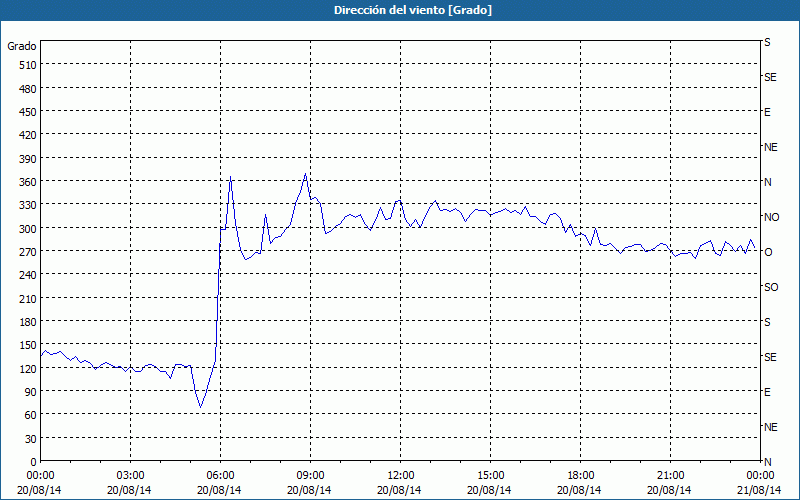Select the 330 degree axis label
The width and height of the screenshot is (800, 500).
coord(29,205)
